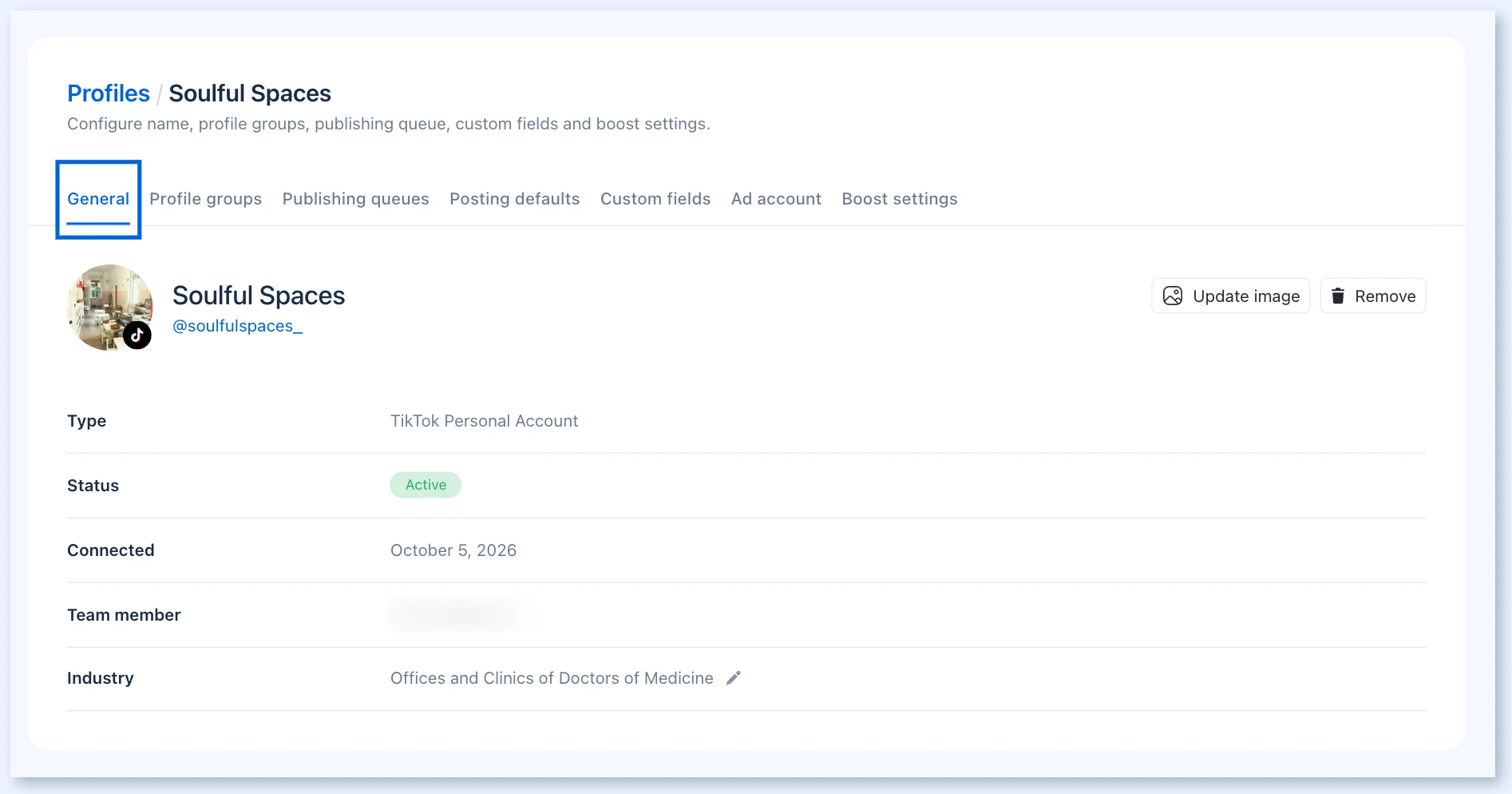The height and width of the screenshot is (794, 1512).
Task: Click the Type row label
Action: point(86,421)
